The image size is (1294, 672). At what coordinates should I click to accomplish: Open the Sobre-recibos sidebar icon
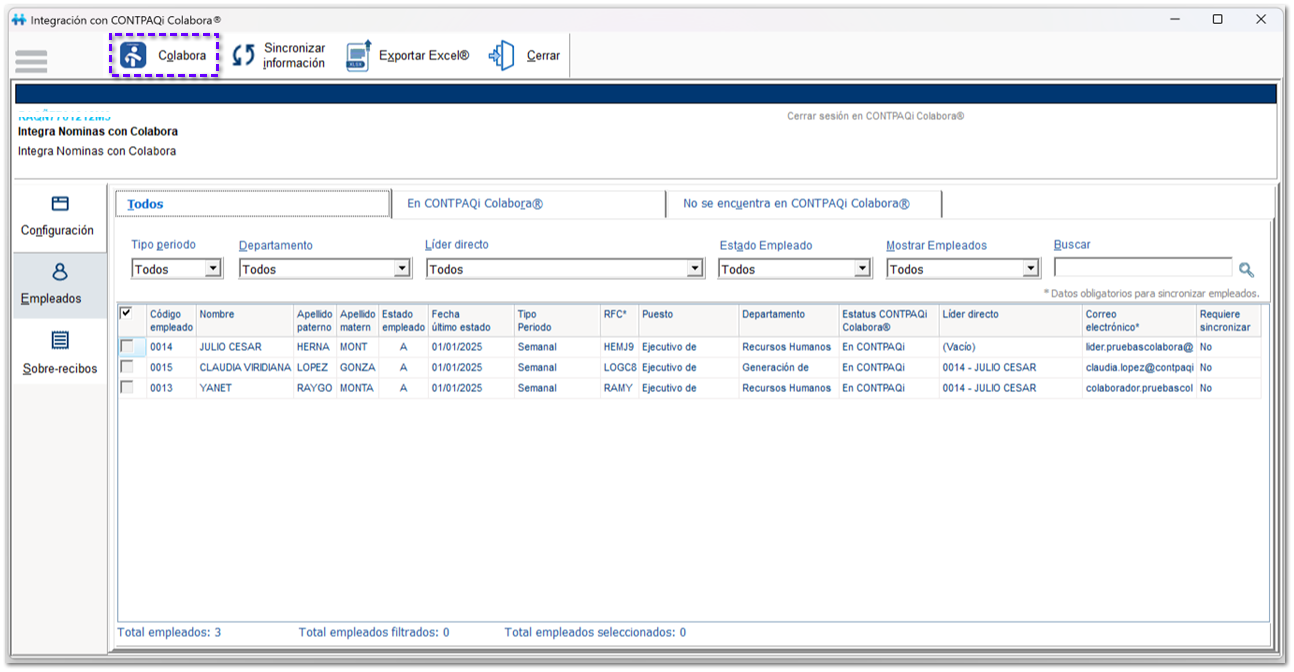60,341
